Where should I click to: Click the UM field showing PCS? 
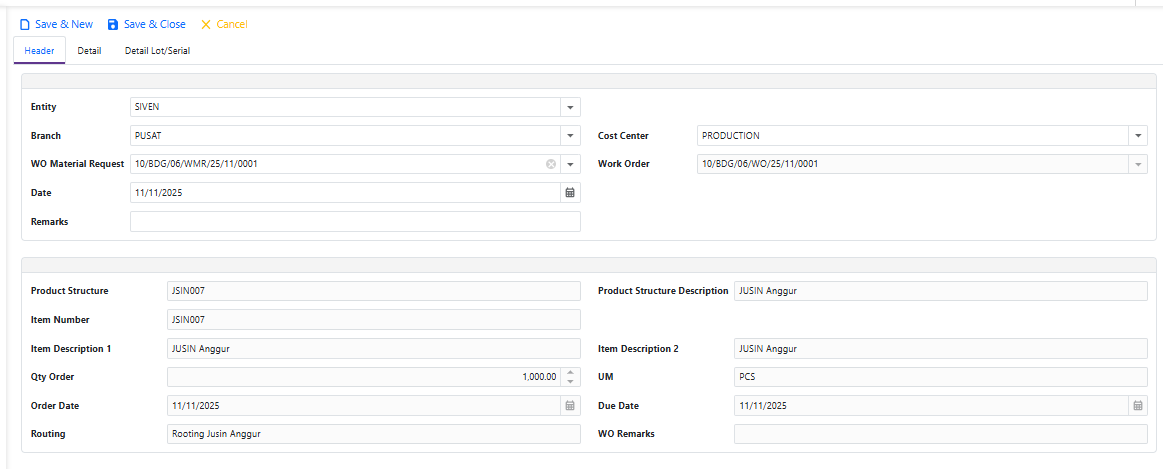click(940, 377)
